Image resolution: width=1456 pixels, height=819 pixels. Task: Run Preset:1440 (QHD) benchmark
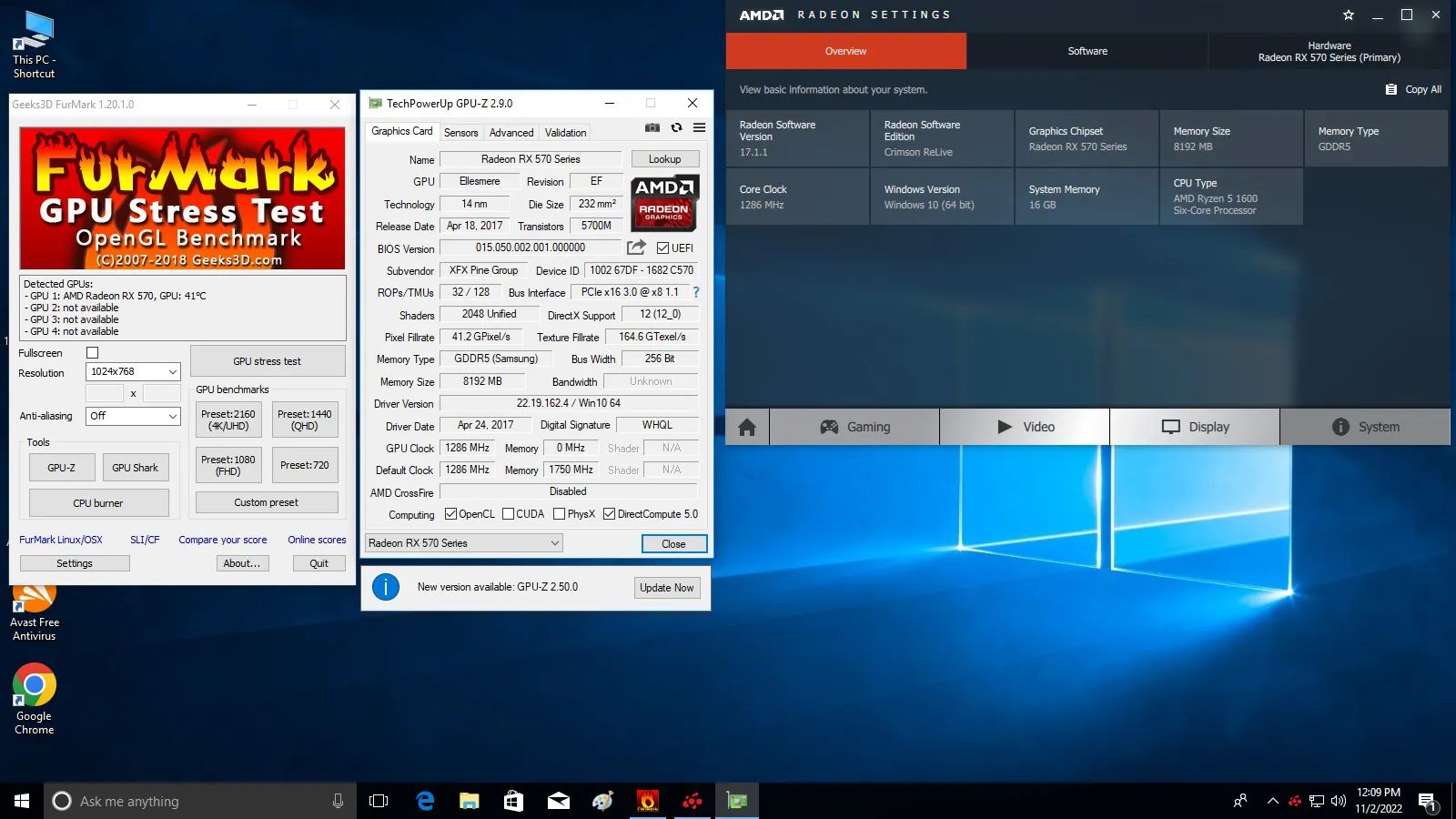coord(305,420)
